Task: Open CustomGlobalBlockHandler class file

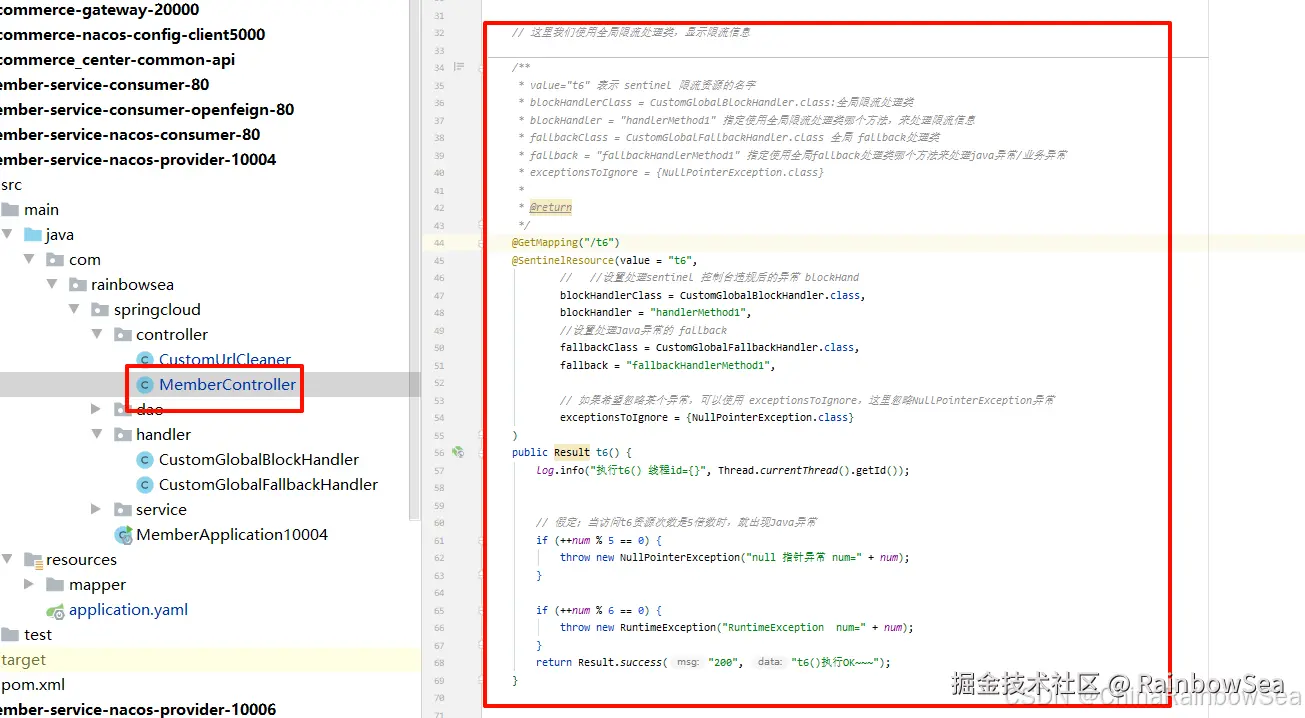Action: pyautogui.click(x=259, y=460)
